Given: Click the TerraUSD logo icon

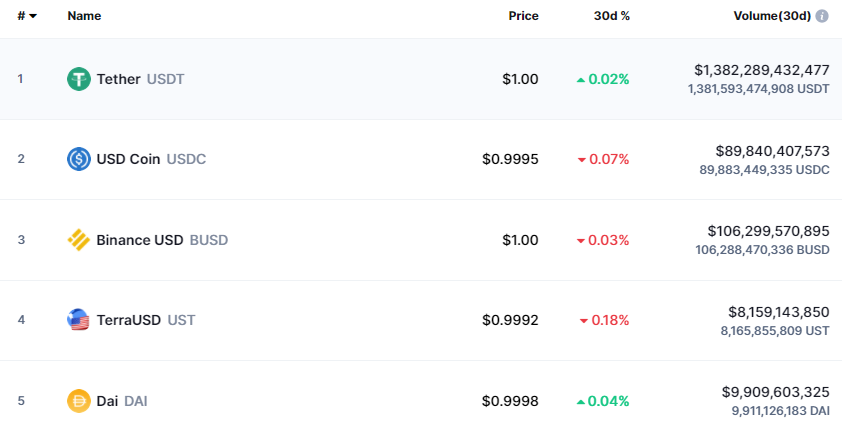Looking at the screenshot, I should coord(79,320).
